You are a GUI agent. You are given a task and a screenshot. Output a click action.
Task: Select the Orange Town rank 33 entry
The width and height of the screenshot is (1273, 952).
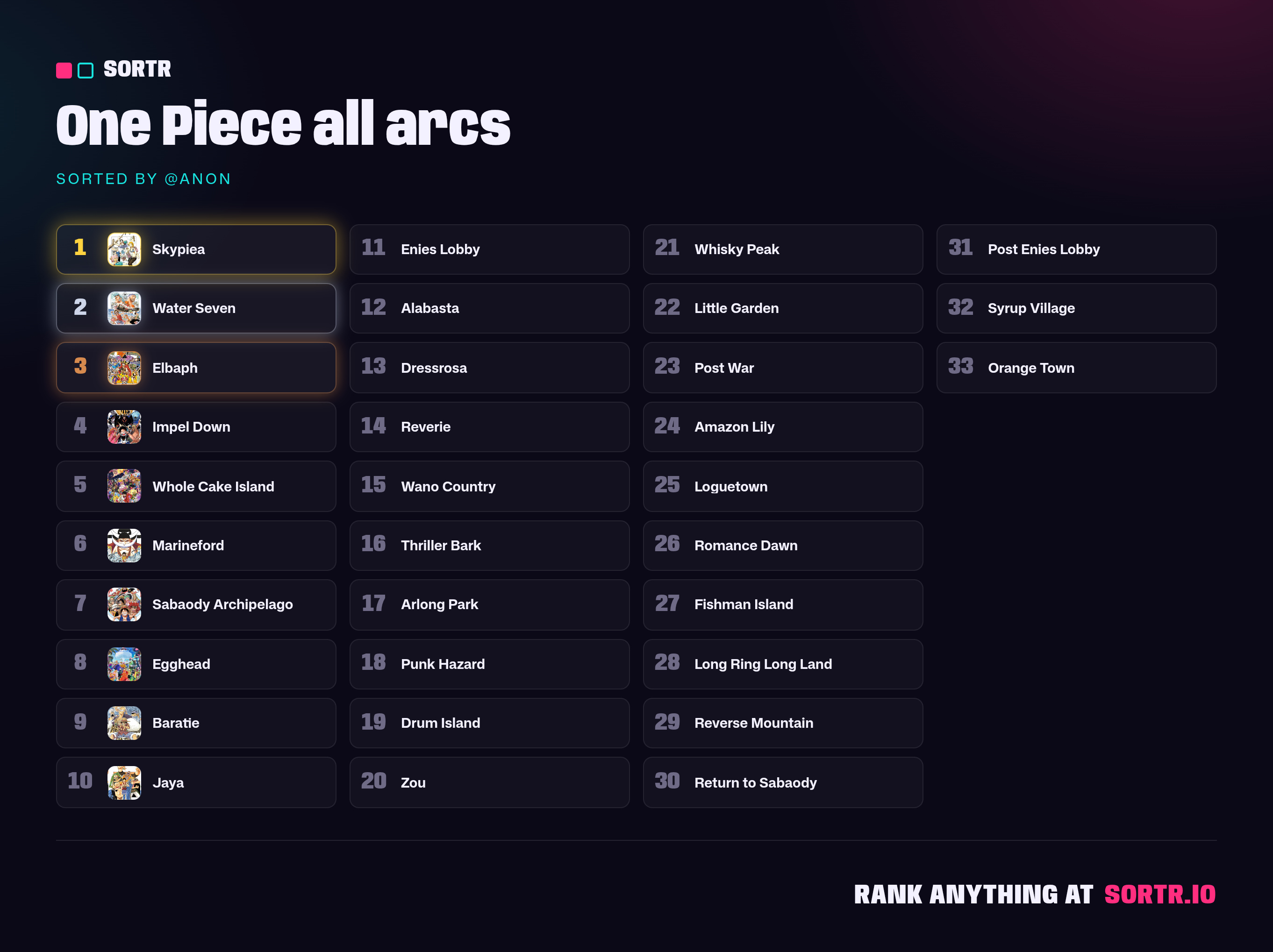(x=1076, y=368)
